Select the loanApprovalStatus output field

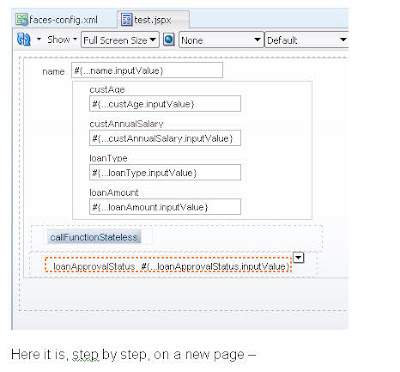point(168,265)
